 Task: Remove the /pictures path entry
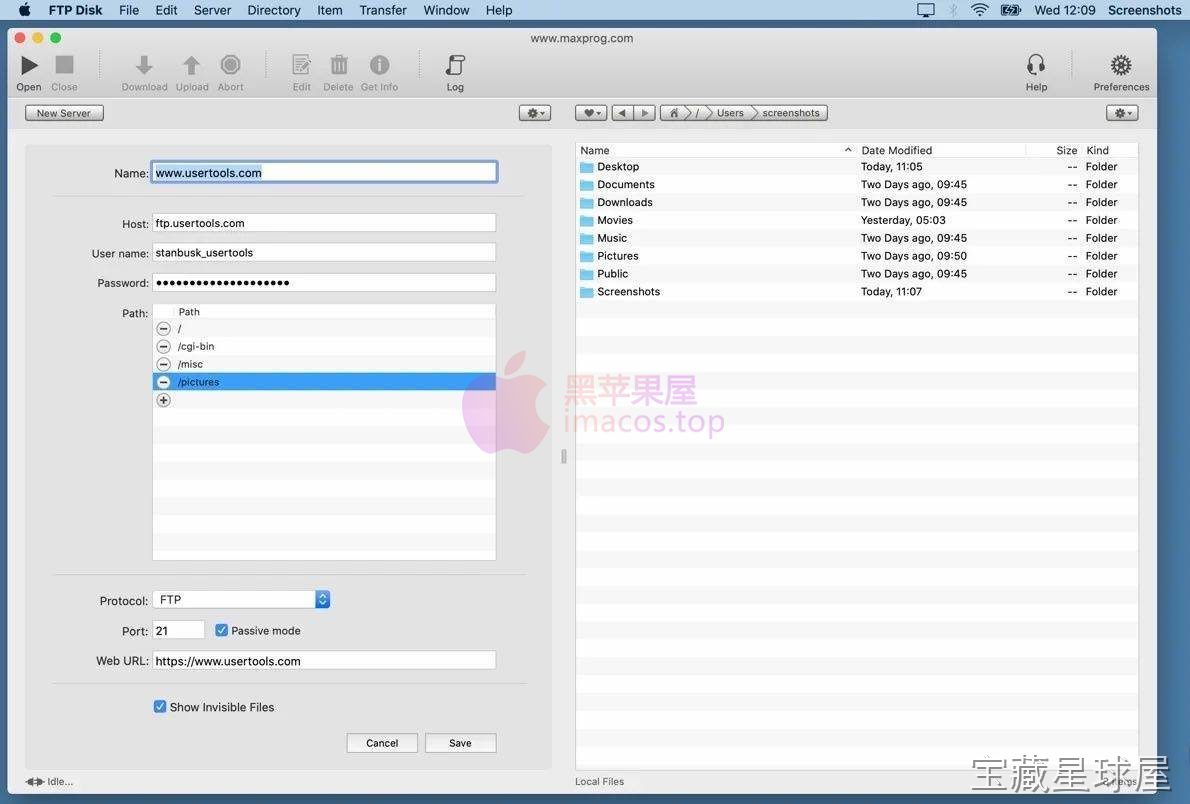163,382
